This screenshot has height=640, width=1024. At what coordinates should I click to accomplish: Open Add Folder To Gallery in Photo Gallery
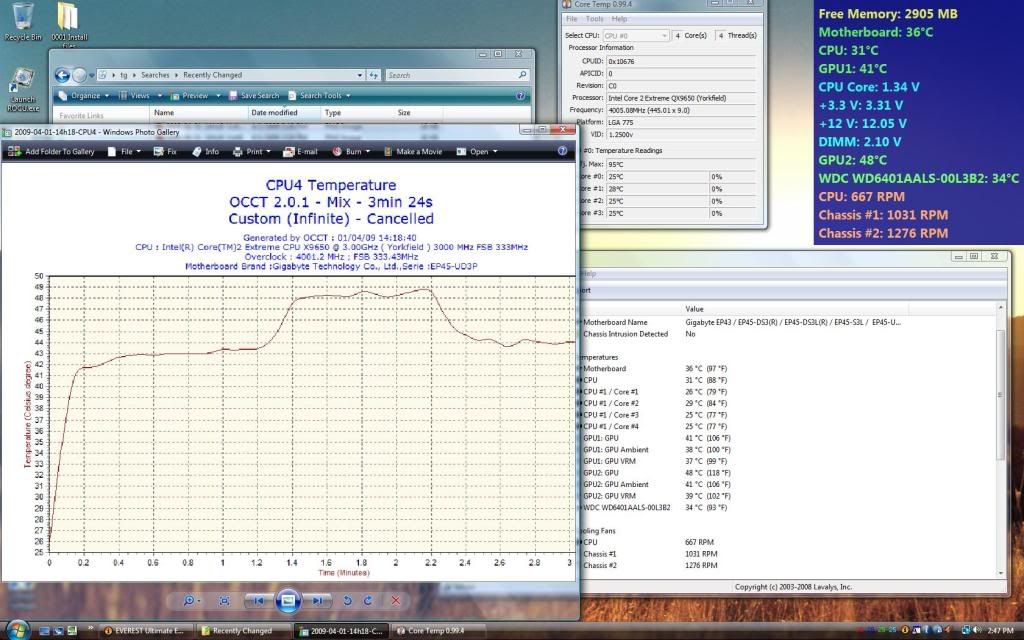tap(51, 152)
